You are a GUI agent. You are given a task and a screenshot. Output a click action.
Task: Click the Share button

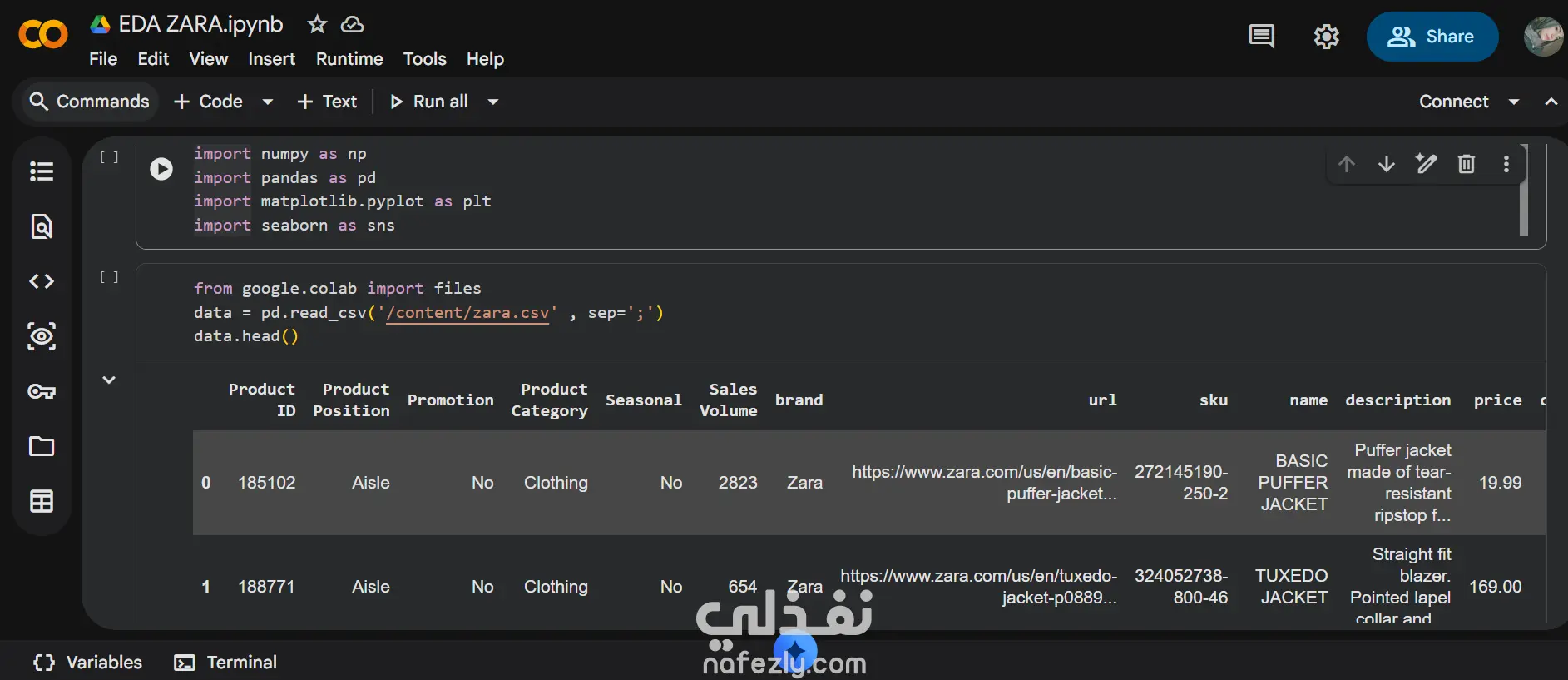[1432, 37]
